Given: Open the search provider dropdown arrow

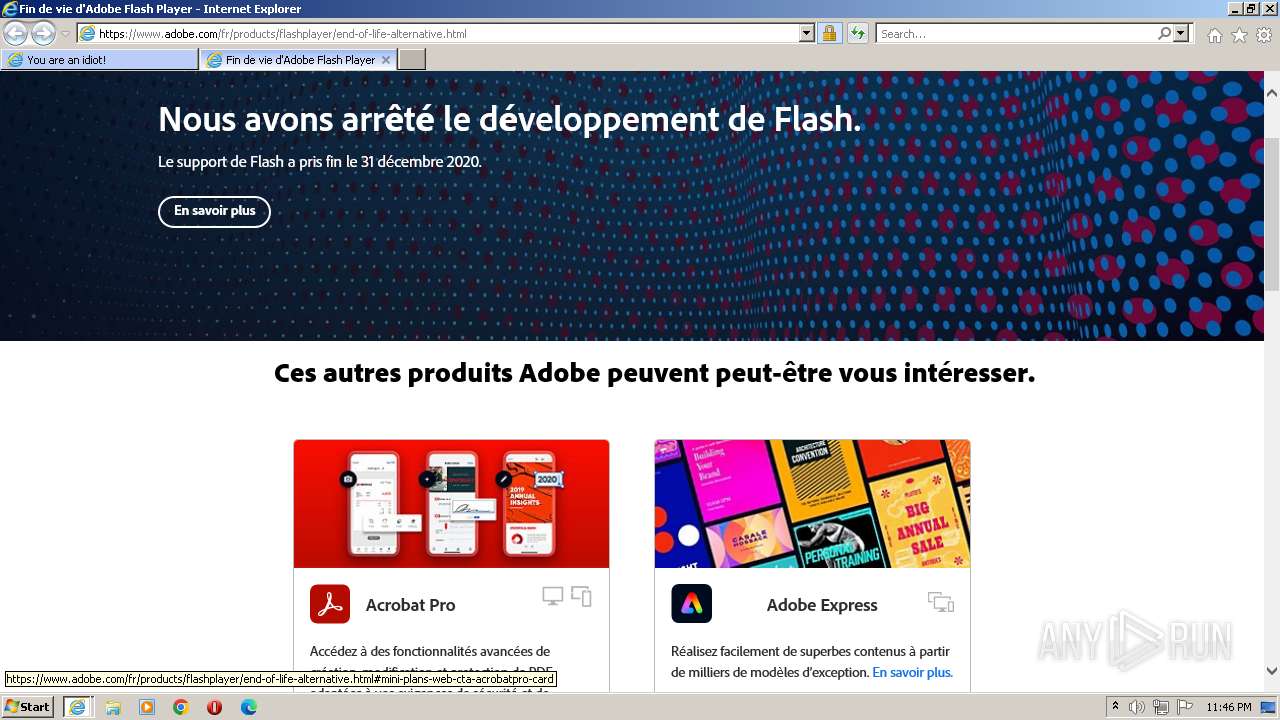Looking at the screenshot, I should [1181, 33].
